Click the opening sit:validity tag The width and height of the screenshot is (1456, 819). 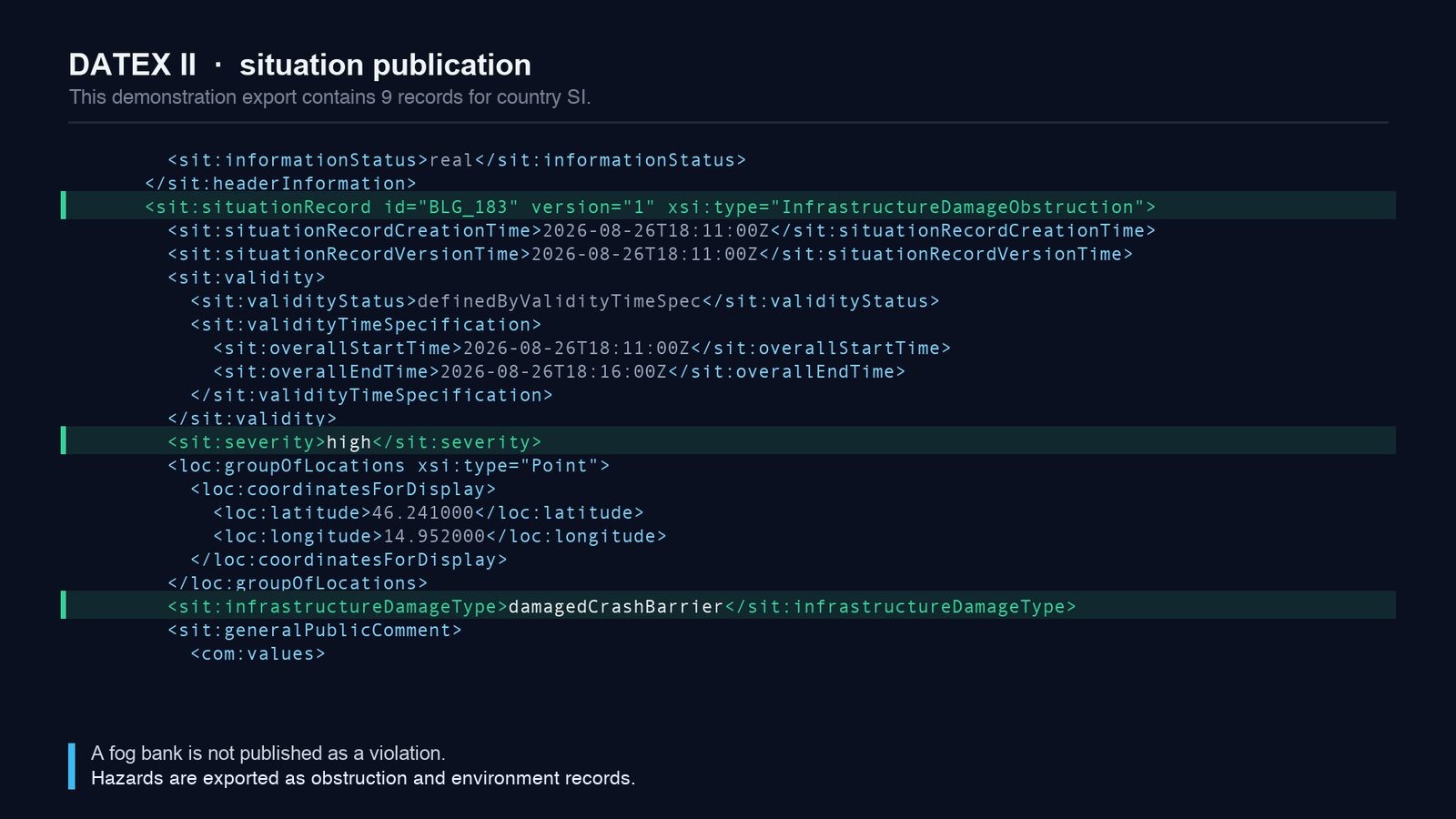[247, 278]
